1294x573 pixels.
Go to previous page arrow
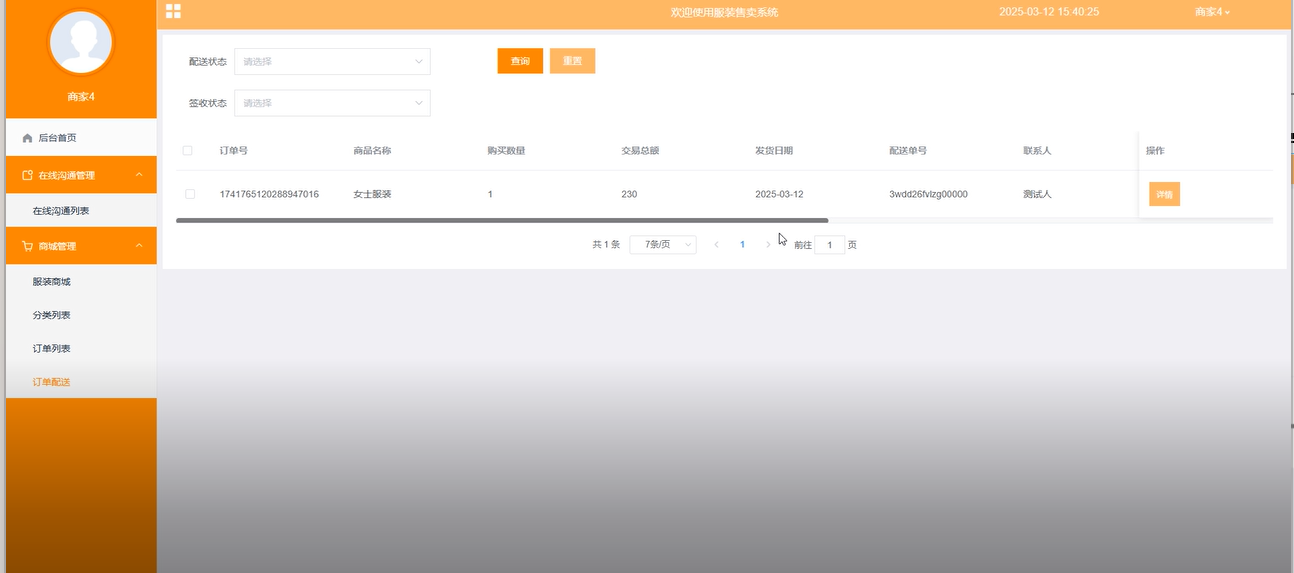(716, 244)
